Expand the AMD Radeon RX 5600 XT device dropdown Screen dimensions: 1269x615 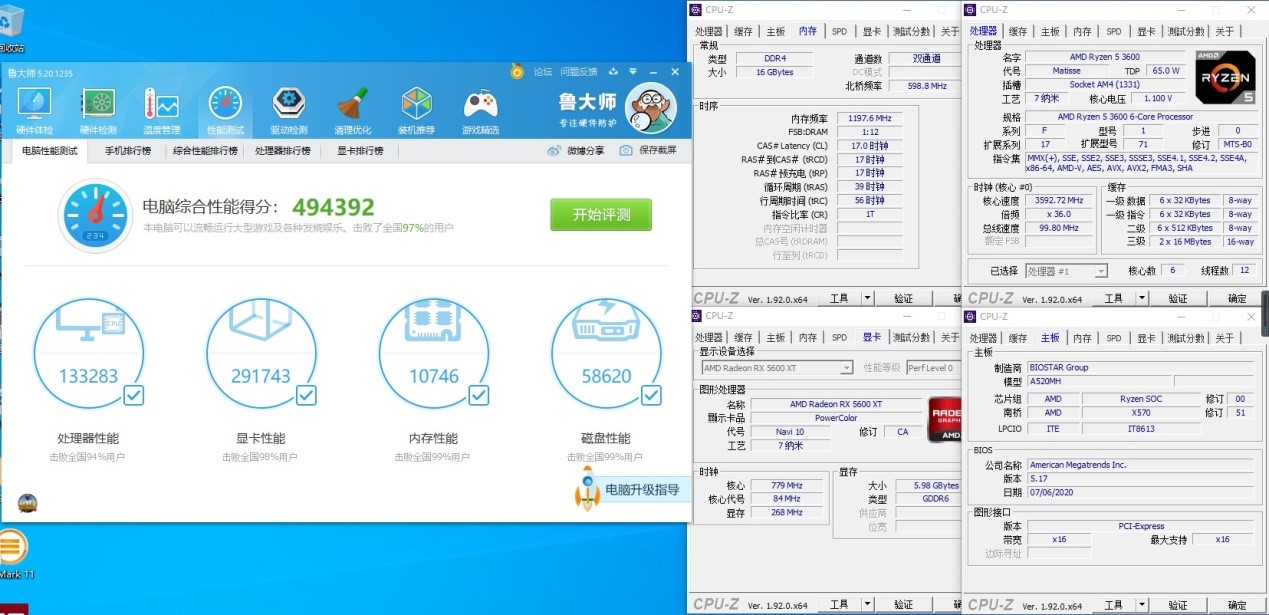(x=846, y=368)
